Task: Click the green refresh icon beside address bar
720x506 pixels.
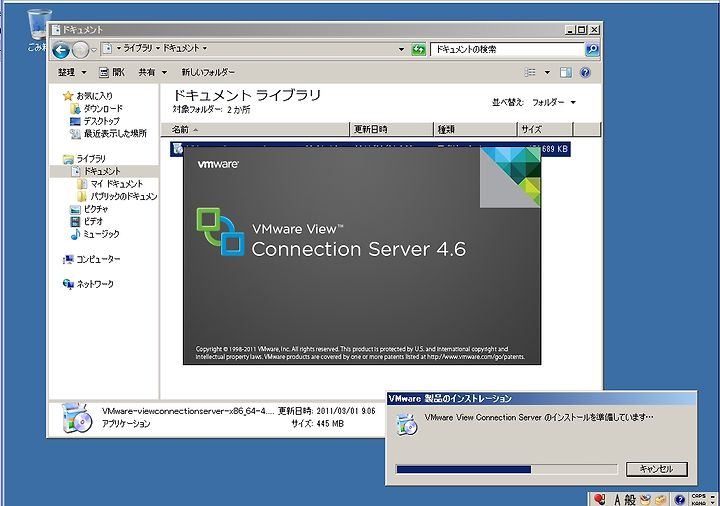Action: click(x=418, y=49)
